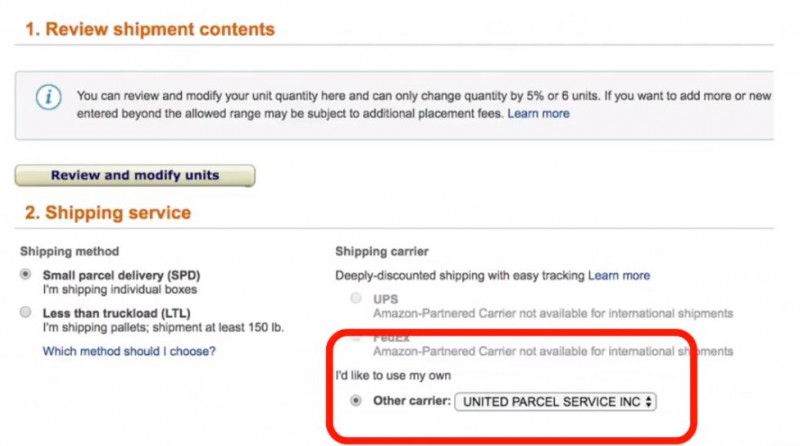
Task: Click the Shipping method subheading
Action: coord(69,251)
